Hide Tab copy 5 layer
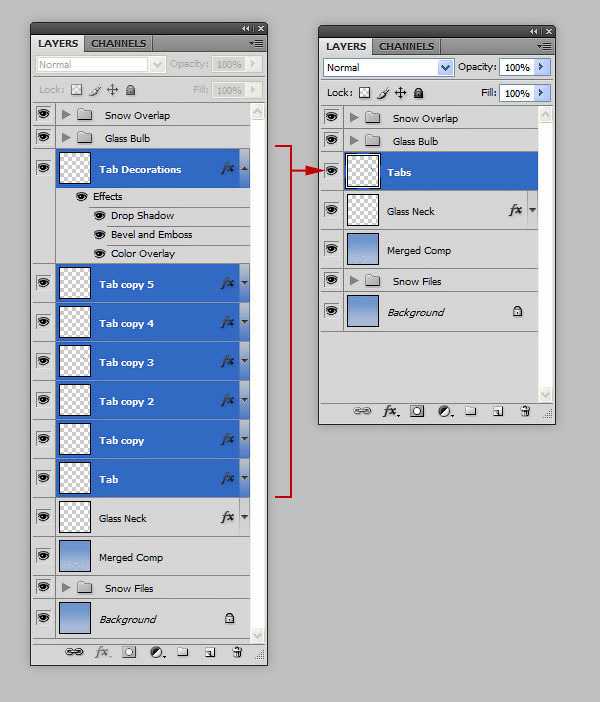600x702 pixels. (x=43, y=283)
